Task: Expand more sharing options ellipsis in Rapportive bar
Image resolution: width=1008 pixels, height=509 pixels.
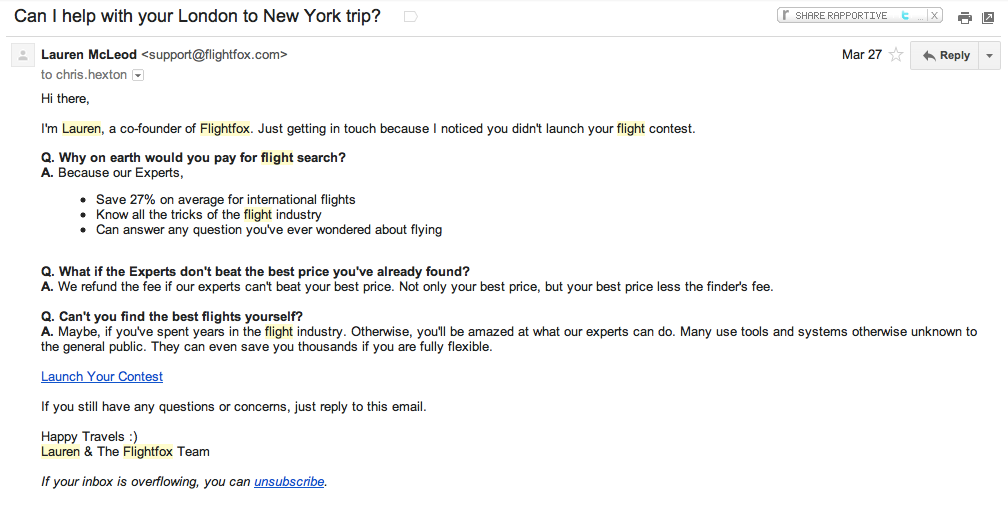Action: tap(920, 17)
